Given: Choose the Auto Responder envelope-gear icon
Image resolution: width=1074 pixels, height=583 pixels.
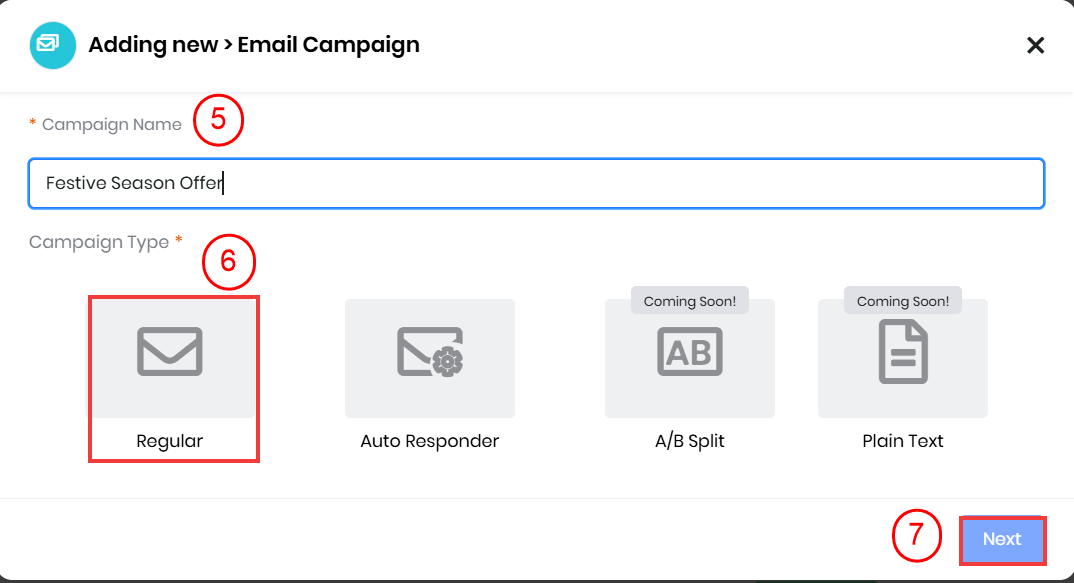Looking at the screenshot, I should (429, 352).
